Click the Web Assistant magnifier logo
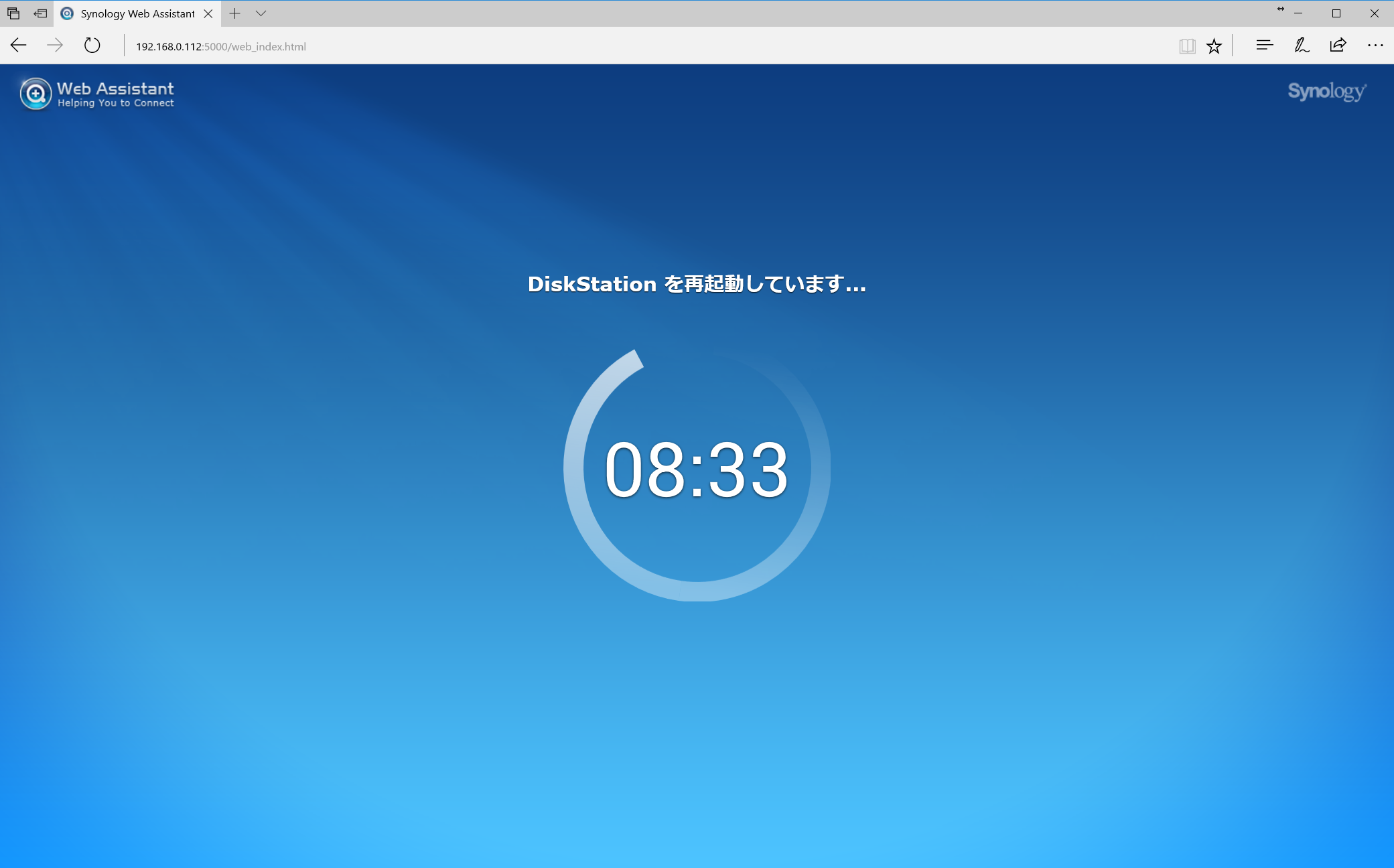Screen dimensions: 1394x868 [x=36, y=94]
